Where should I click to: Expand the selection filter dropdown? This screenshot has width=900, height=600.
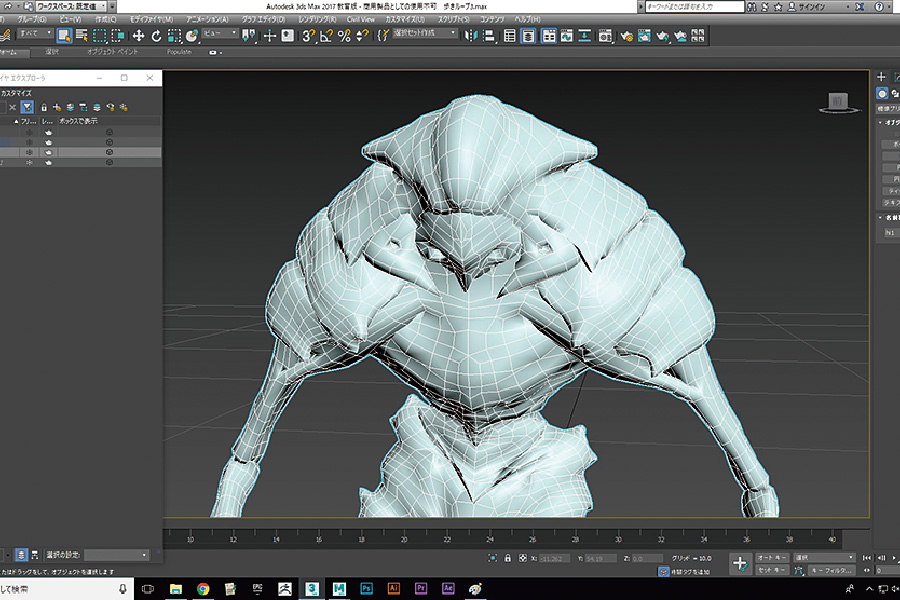[x=34, y=35]
